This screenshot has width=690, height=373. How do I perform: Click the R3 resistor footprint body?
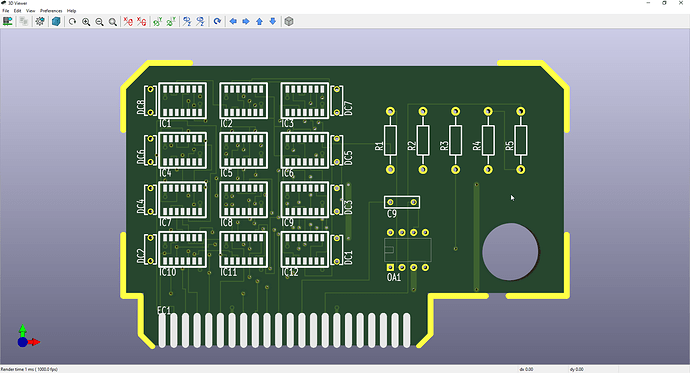click(455, 140)
